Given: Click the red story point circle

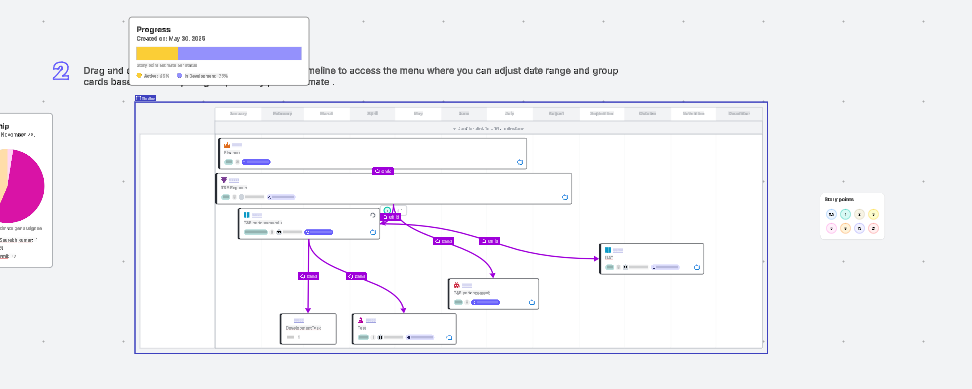Looking at the screenshot, I should click(x=873, y=229).
